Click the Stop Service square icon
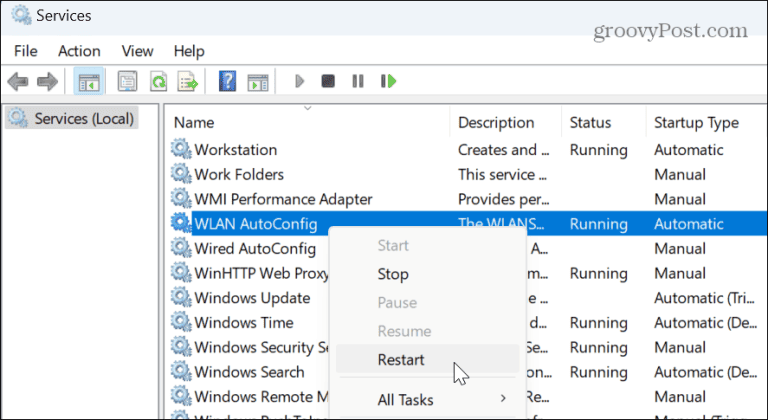The image size is (768, 420). (328, 81)
